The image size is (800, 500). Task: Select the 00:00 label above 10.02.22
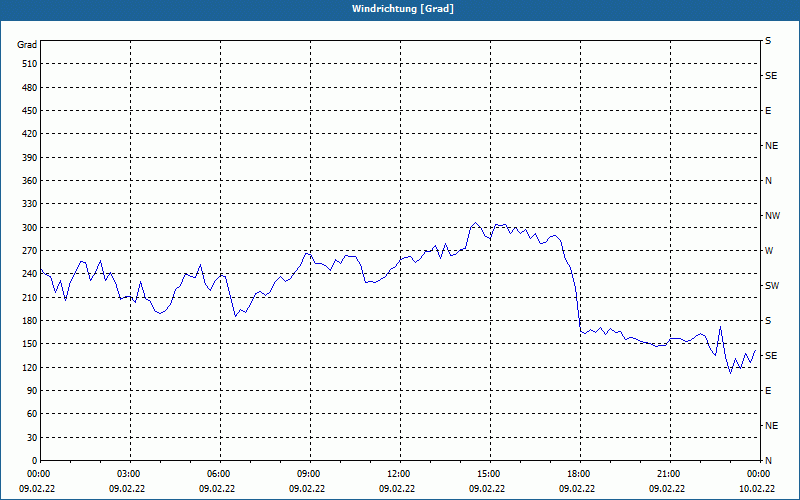759,474
